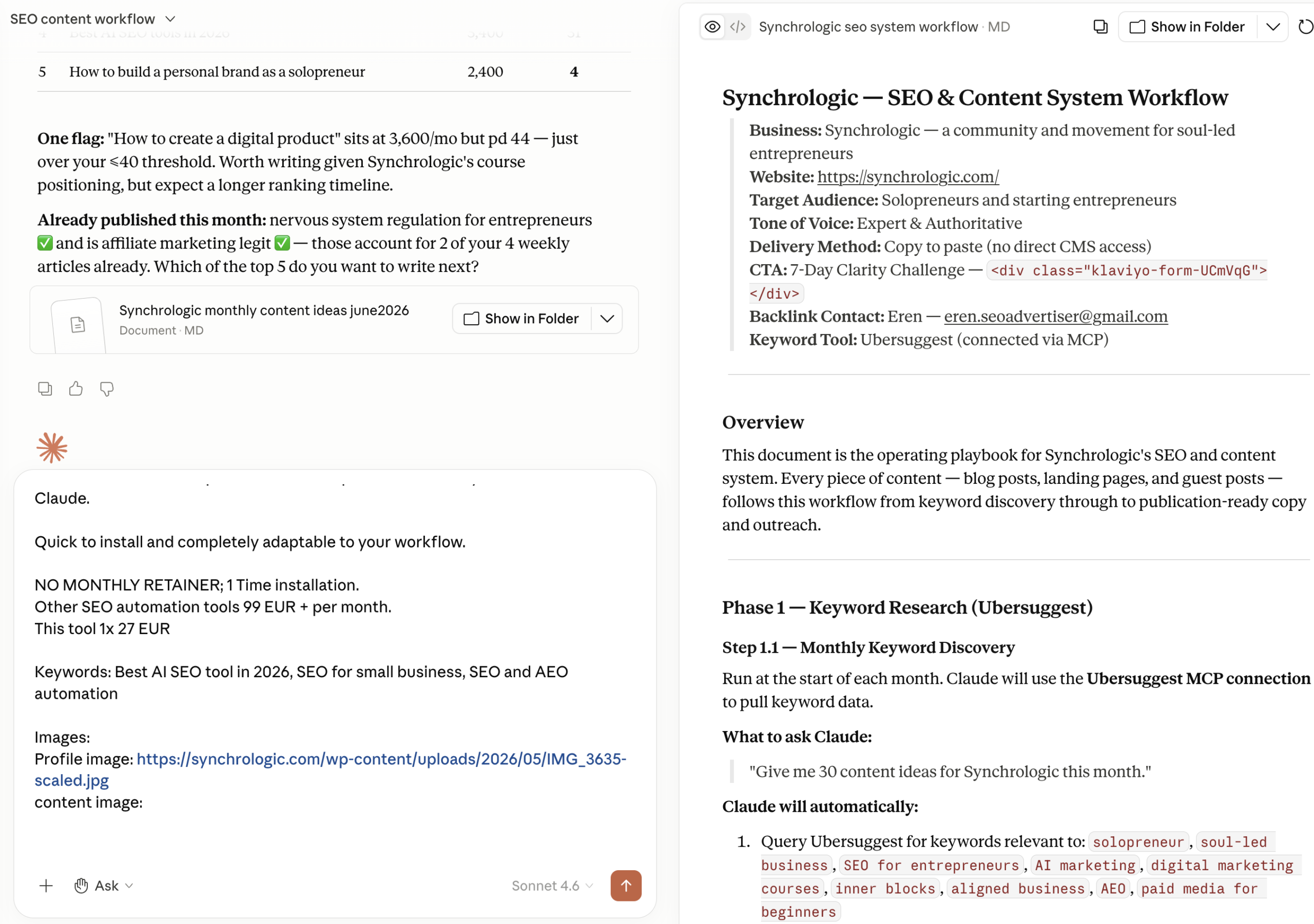This screenshot has width=1314, height=924.
Task: Copy the Synchrologic workflow document contents
Action: (1100, 27)
